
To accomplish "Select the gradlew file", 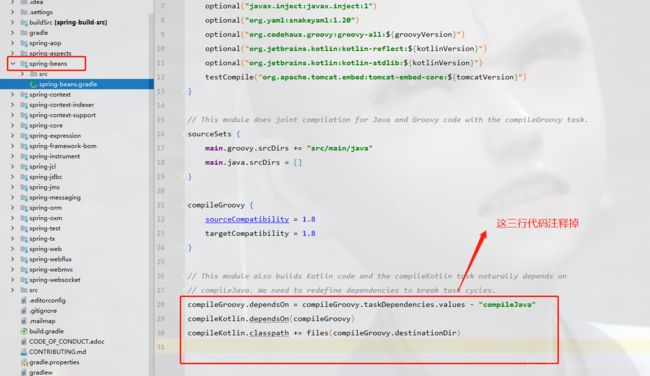I will point(41,372).
